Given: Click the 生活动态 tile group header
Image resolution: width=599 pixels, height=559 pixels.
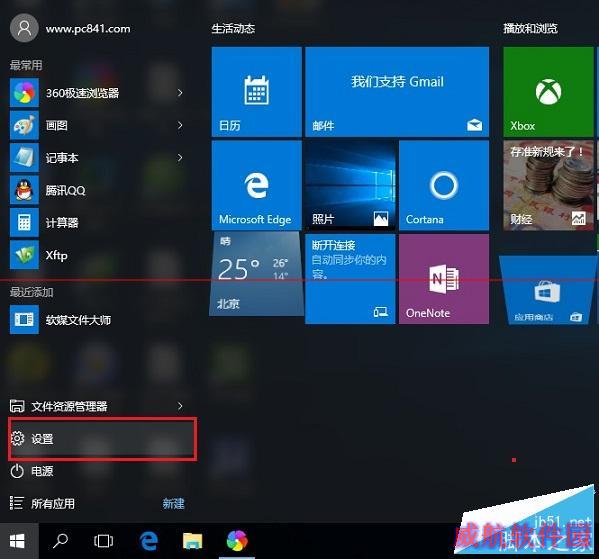Looking at the screenshot, I should point(233,29).
